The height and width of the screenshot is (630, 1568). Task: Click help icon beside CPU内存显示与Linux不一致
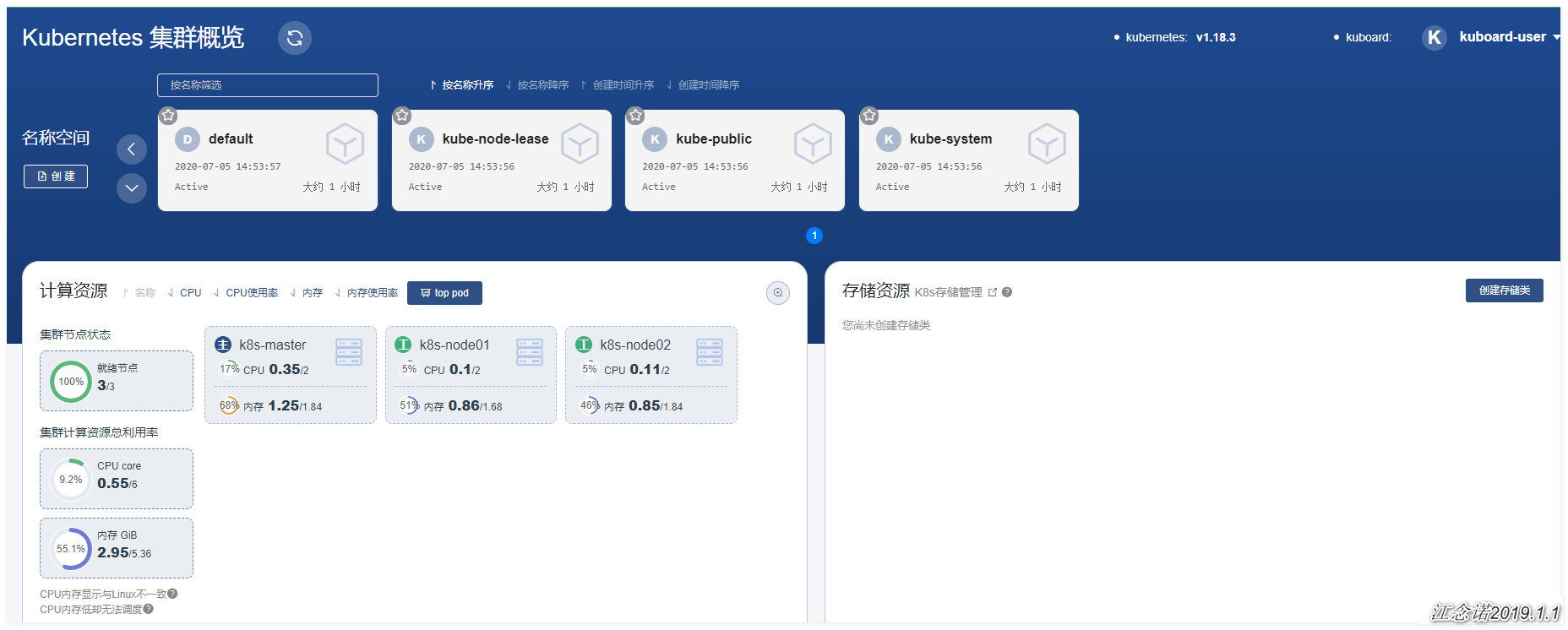172,594
